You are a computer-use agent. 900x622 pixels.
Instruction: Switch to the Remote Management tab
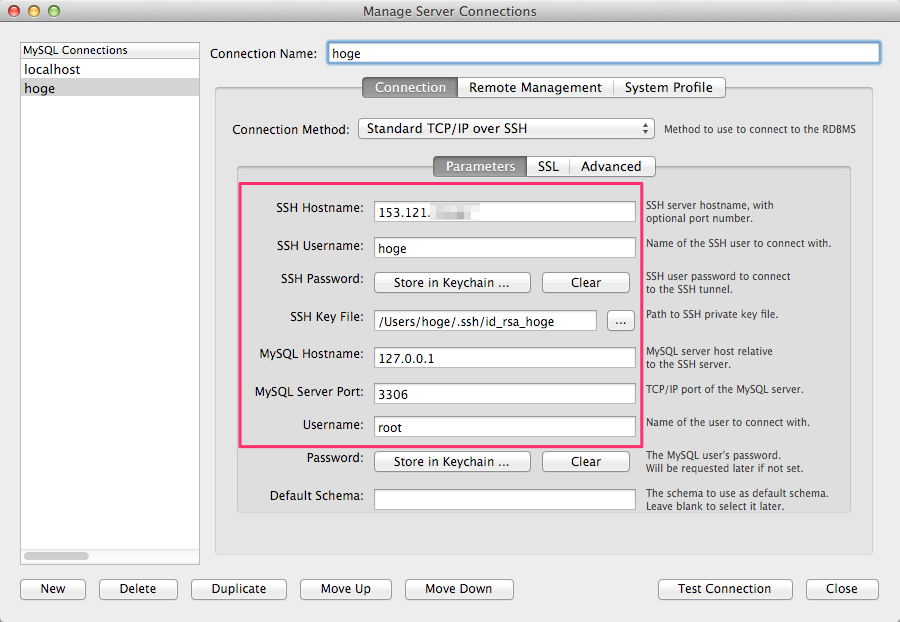pyautogui.click(x=535, y=88)
